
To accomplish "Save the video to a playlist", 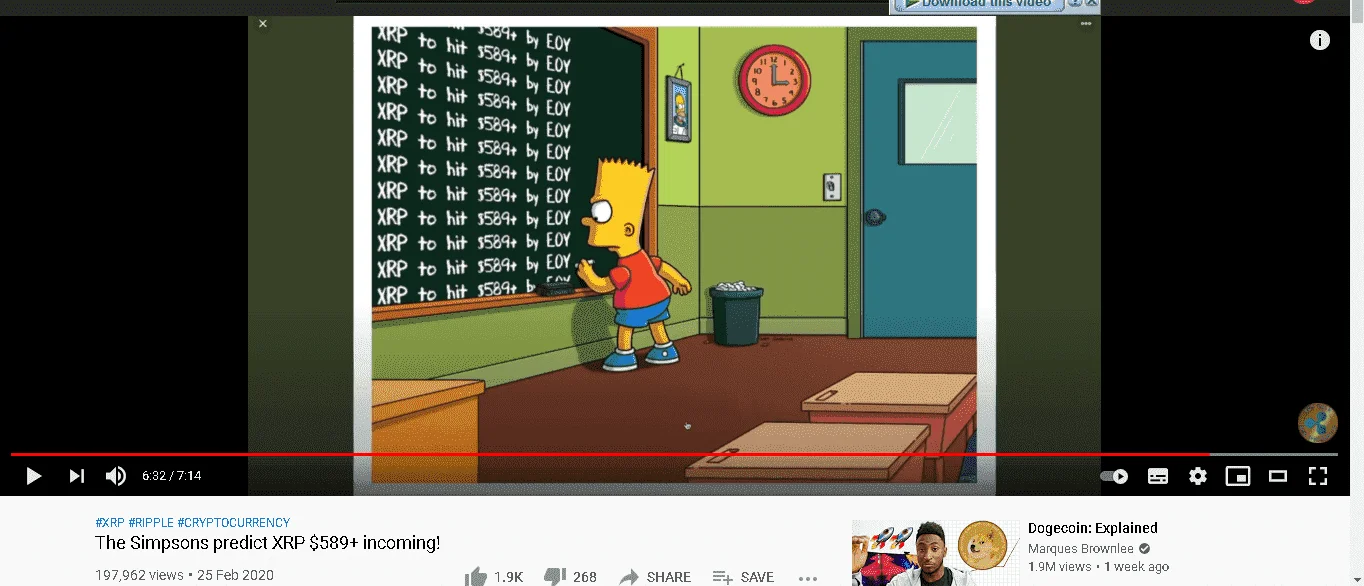I will (x=743, y=577).
